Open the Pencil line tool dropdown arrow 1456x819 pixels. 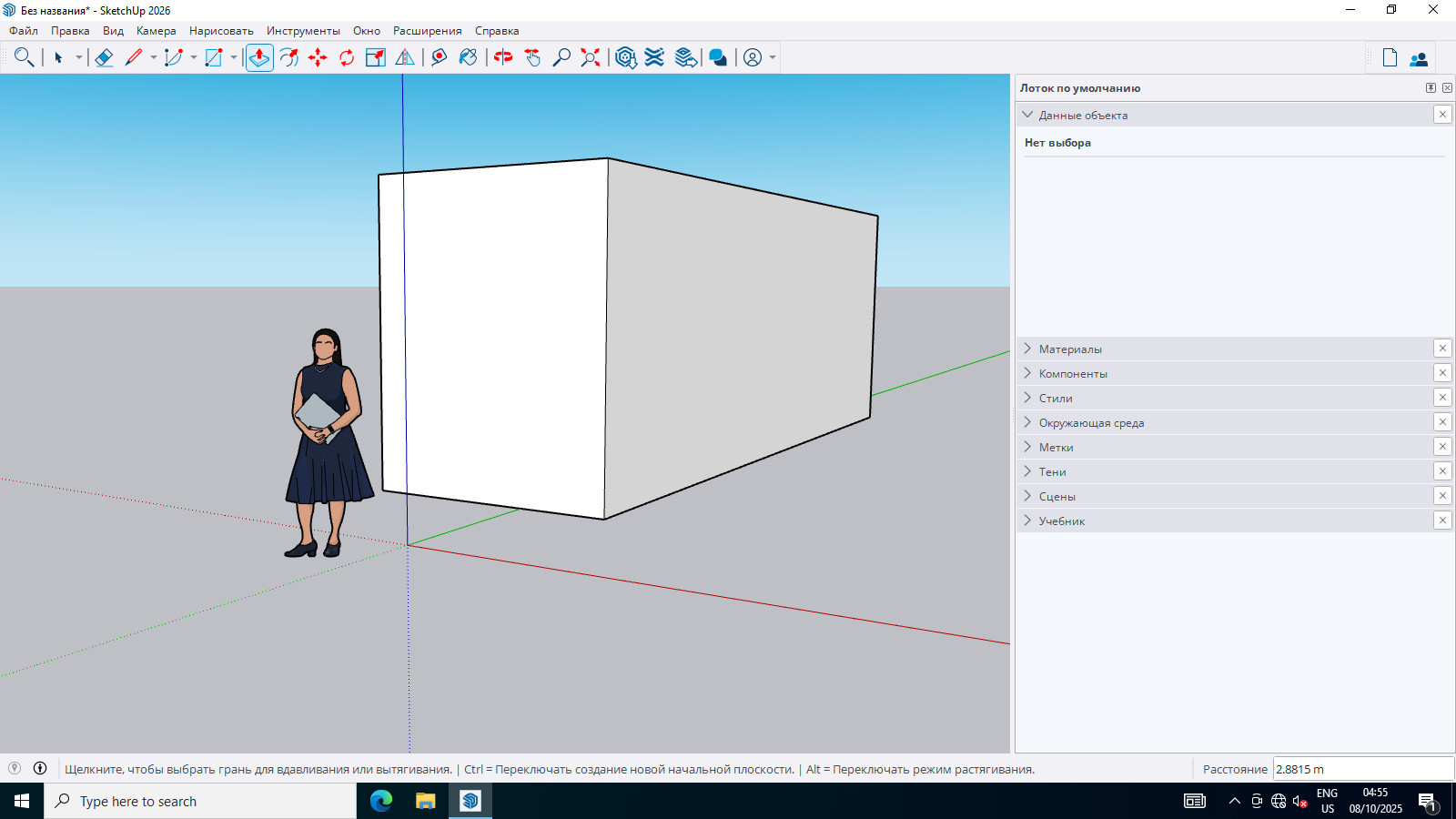click(x=154, y=57)
